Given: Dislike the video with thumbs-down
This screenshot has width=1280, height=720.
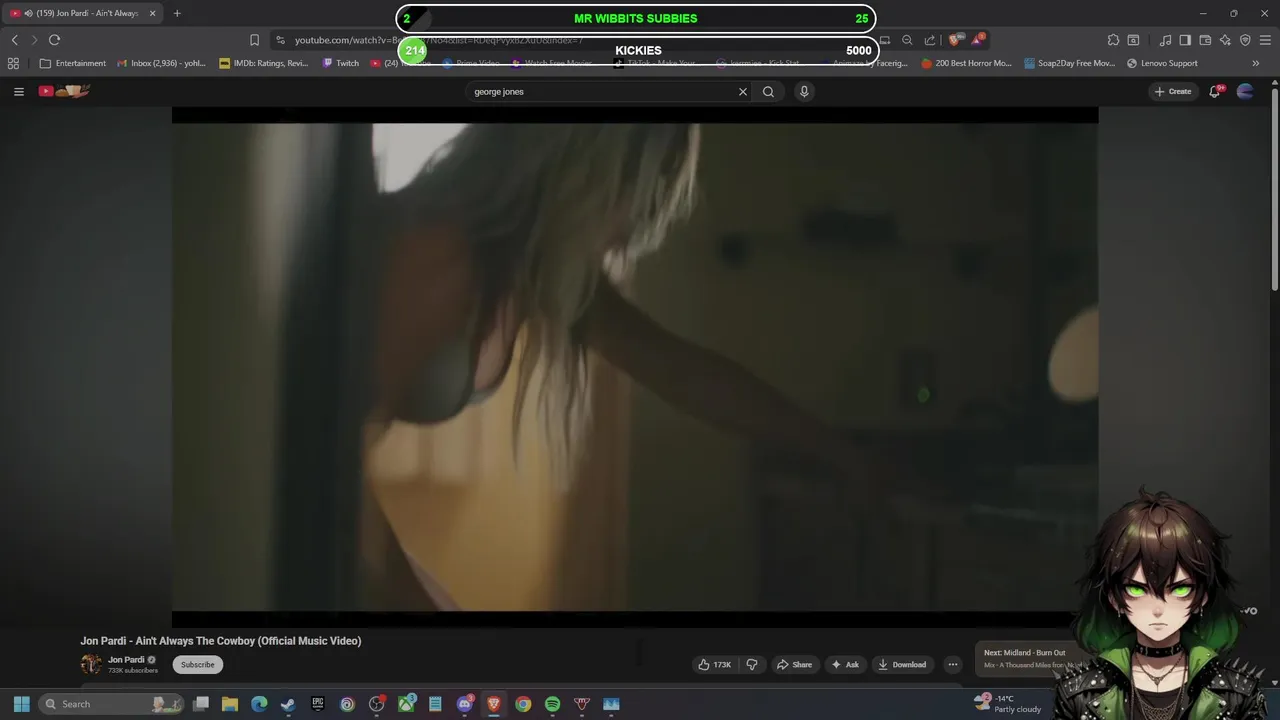Looking at the screenshot, I should [752, 664].
